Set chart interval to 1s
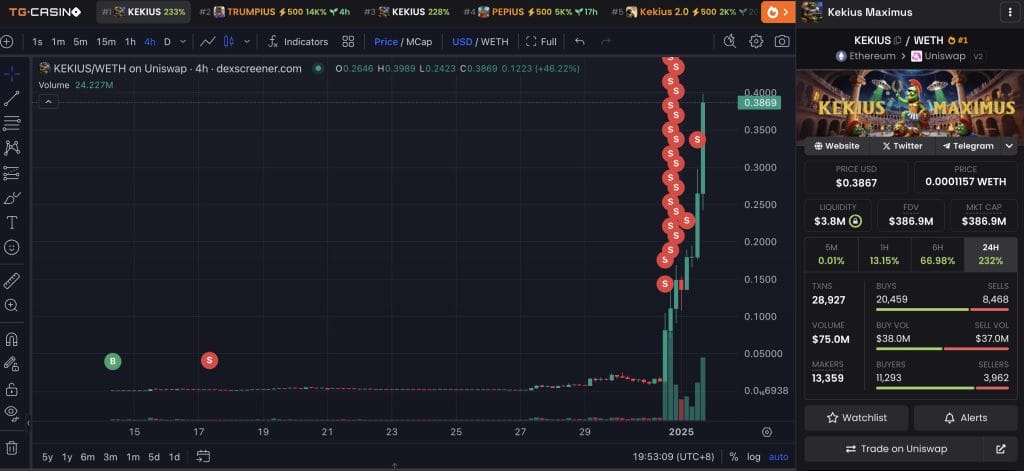Viewport: 1024px width, 471px height. coord(37,42)
